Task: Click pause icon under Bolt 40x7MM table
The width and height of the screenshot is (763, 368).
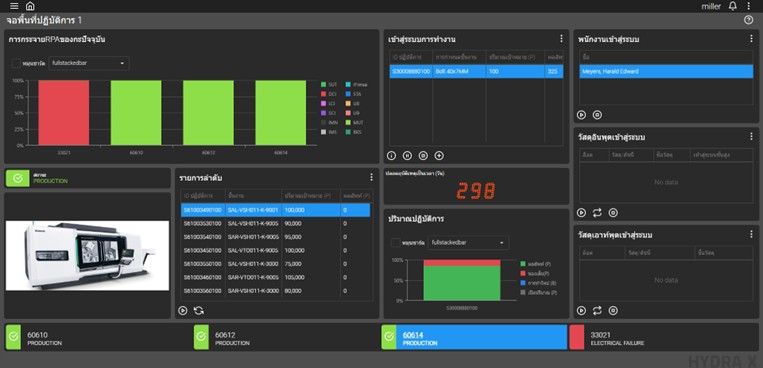Action: pos(407,156)
